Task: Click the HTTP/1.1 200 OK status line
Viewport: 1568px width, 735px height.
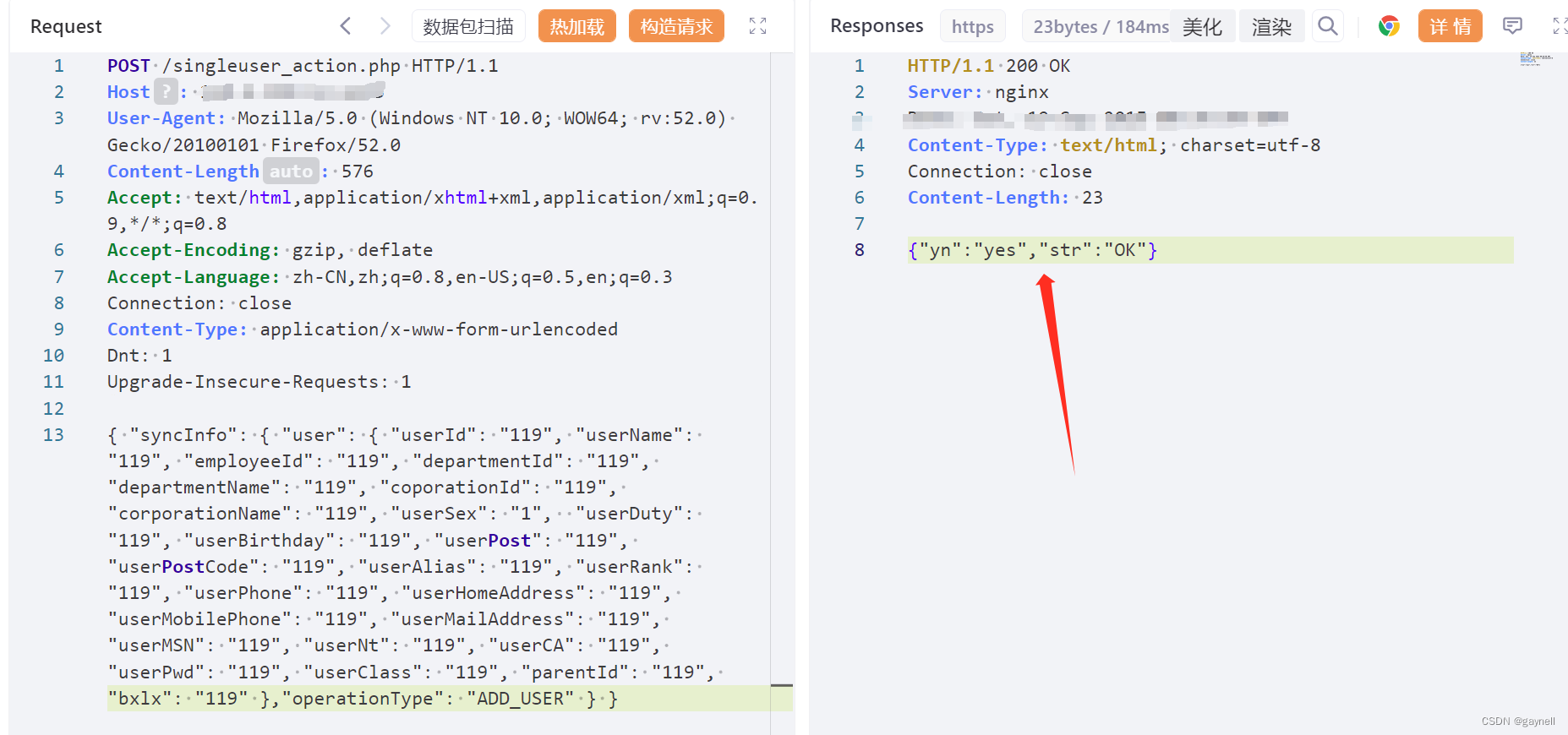Action: (989, 66)
